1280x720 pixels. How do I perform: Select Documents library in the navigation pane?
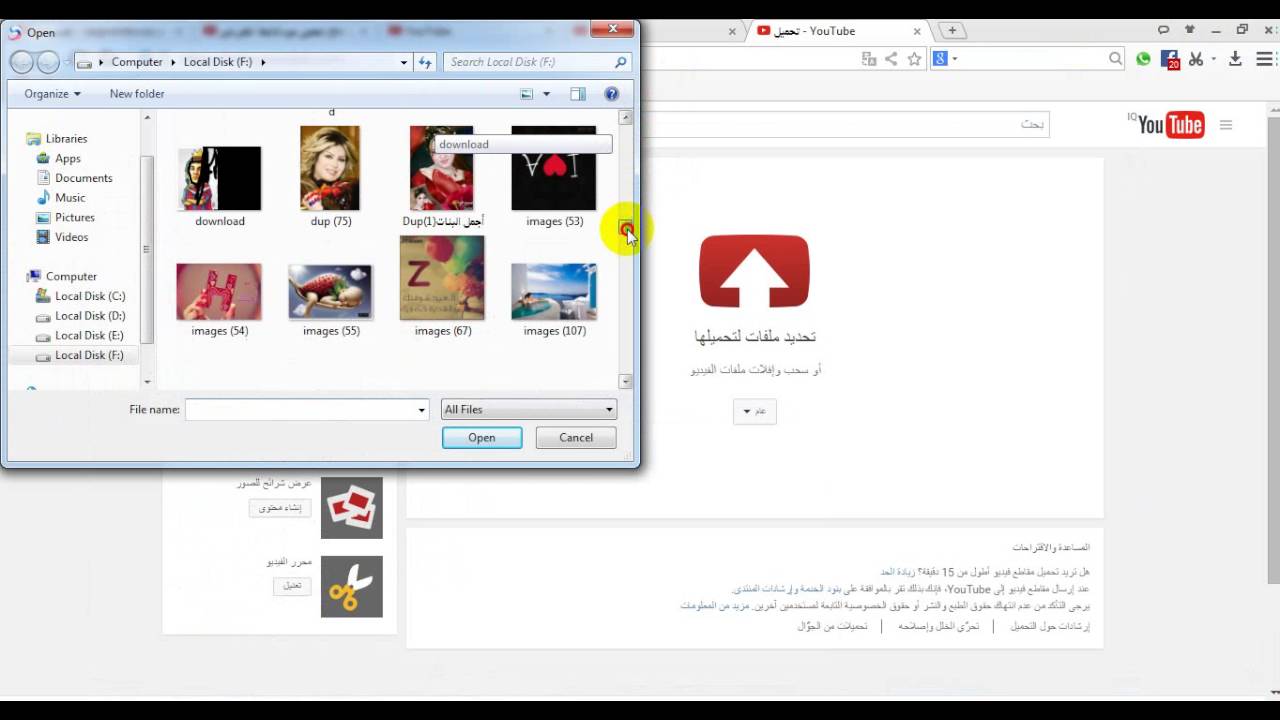point(83,178)
